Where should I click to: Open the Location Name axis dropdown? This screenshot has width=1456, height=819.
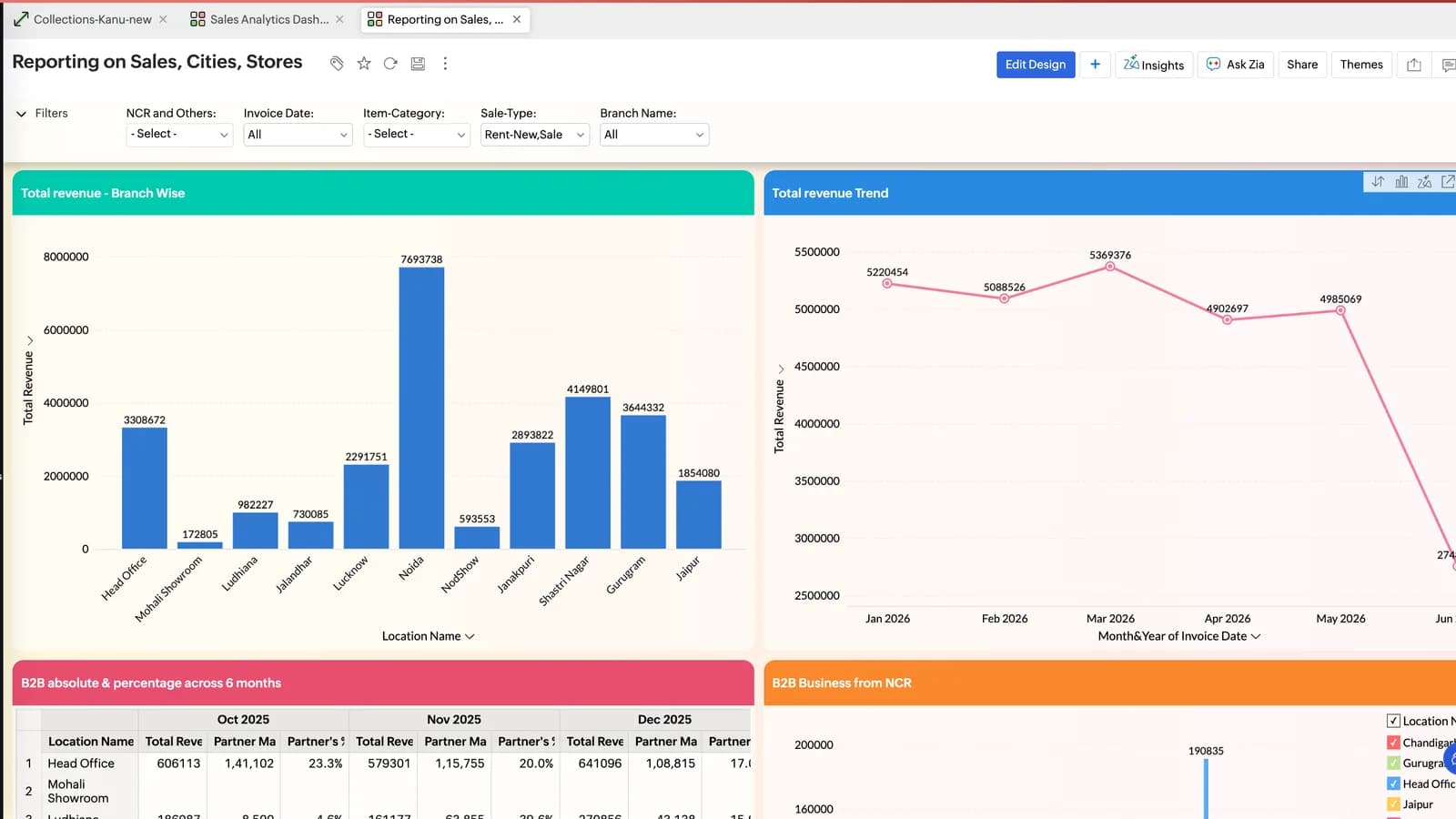(x=428, y=636)
